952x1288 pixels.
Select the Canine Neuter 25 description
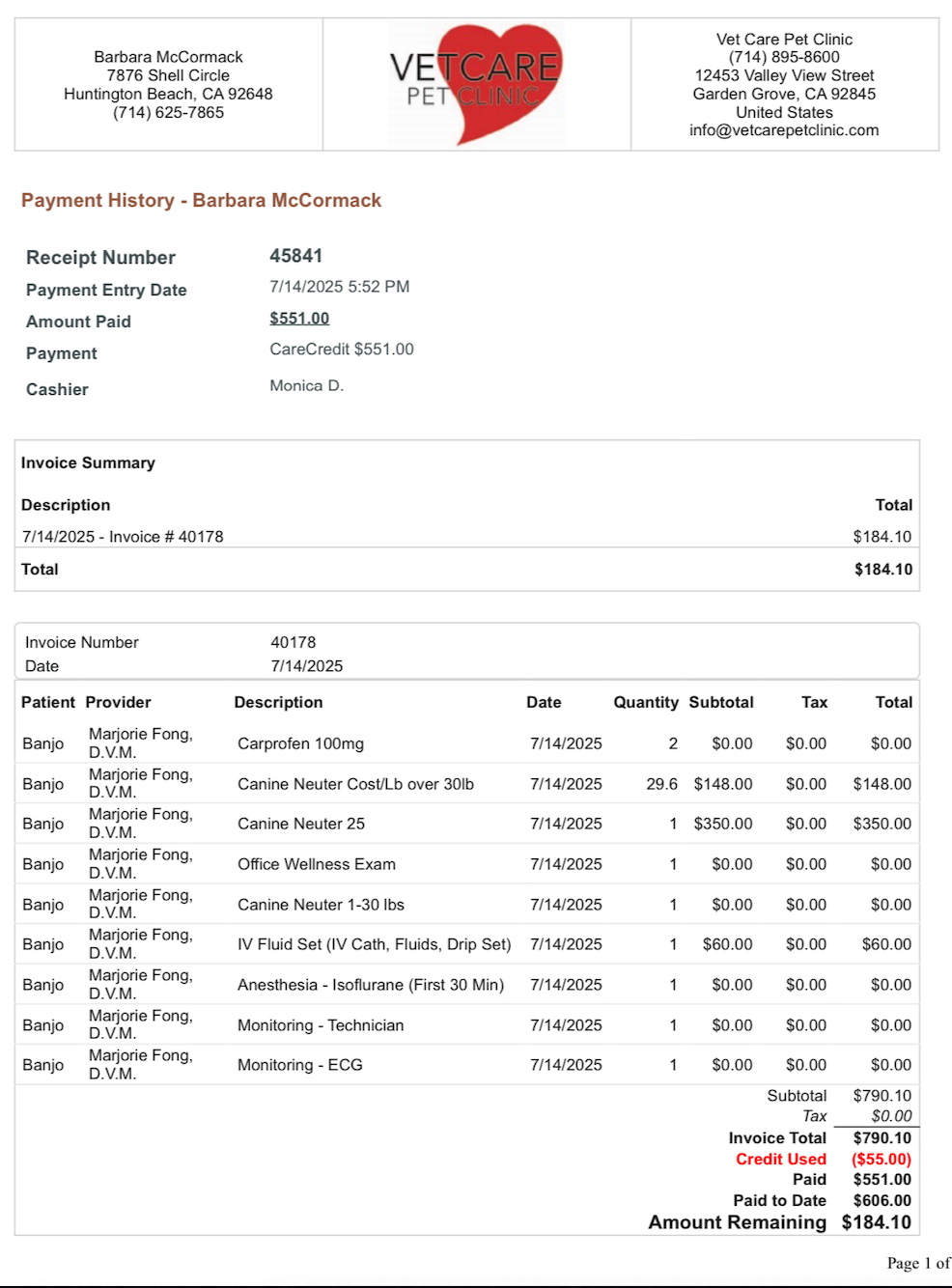click(x=301, y=825)
